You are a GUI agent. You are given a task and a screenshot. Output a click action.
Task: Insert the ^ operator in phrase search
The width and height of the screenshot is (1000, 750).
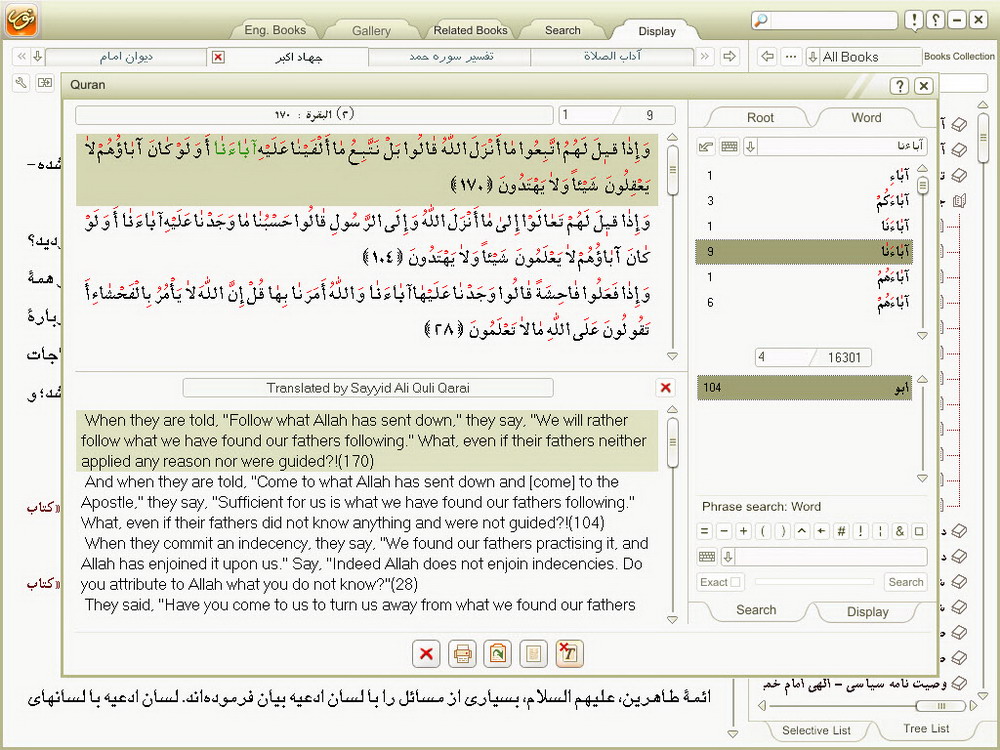point(802,531)
